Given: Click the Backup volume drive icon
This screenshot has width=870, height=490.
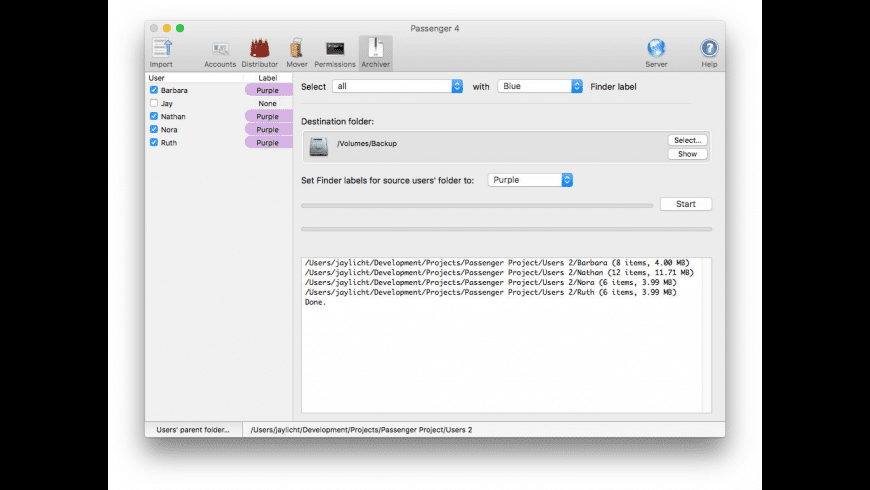Looking at the screenshot, I should (318, 147).
